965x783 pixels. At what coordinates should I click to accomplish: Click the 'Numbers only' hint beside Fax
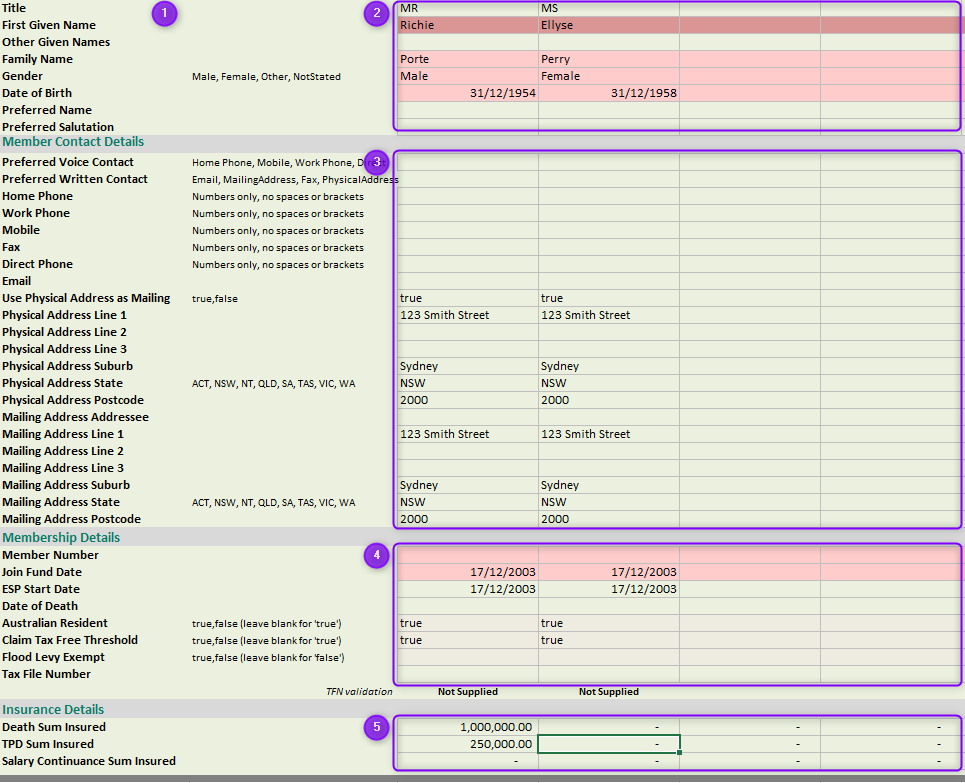[278, 247]
